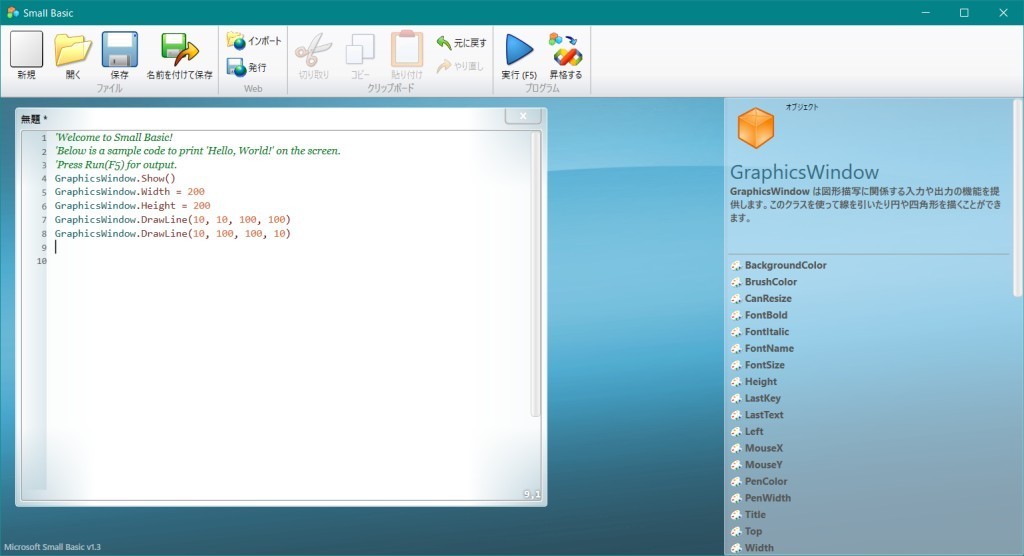Viewport: 1024px width, 556px height.
Task: Click the 'Press Run(F5) for output.' comment
Action: pyautogui.click(x=116, y=165)
